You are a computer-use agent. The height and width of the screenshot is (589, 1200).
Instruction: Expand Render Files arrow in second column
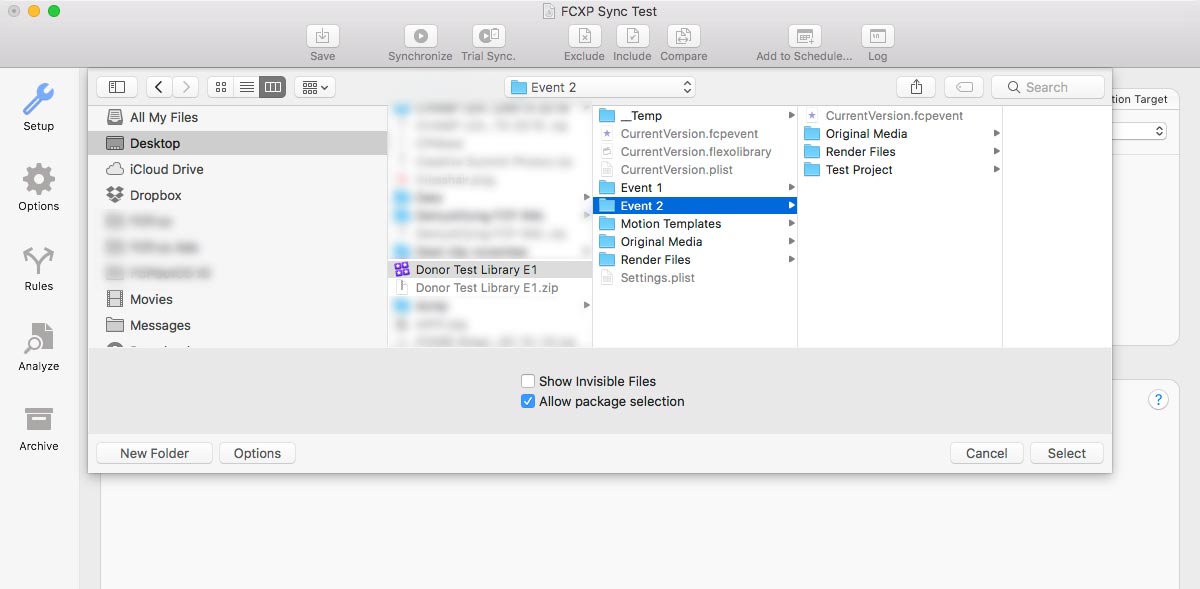pyautogui.click(x=791, y=259)
